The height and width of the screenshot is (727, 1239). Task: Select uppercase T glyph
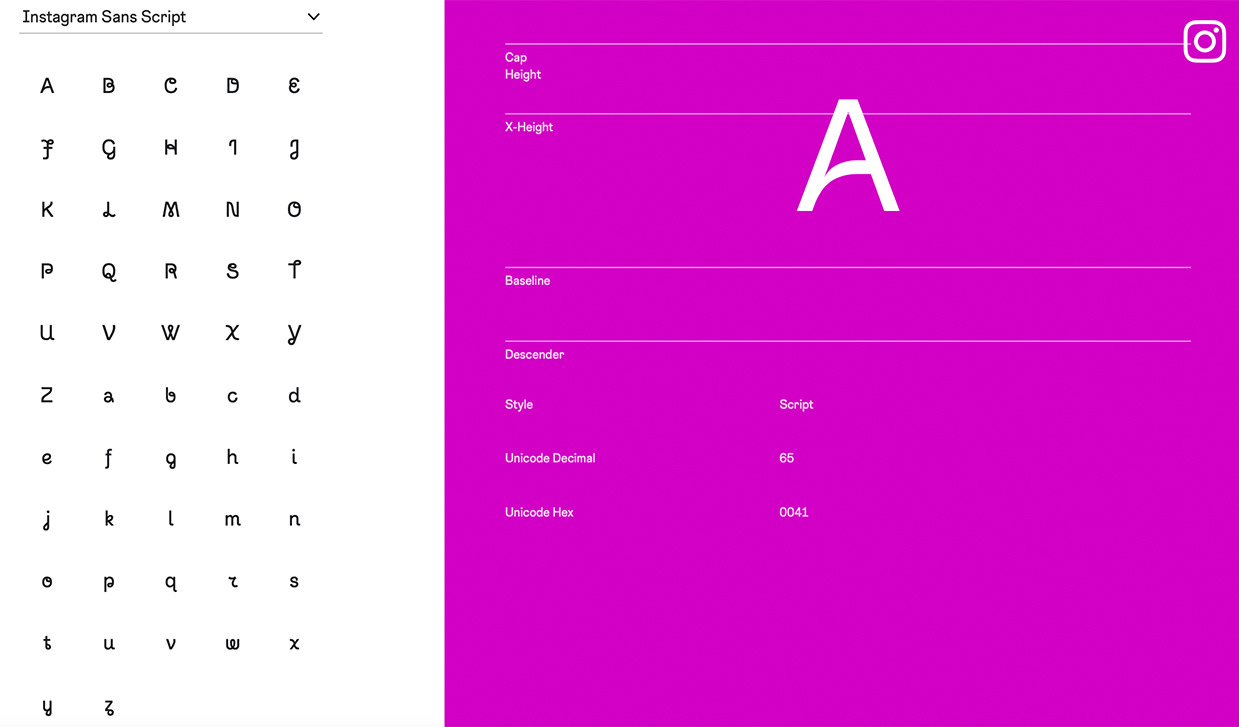click(294, 270)
